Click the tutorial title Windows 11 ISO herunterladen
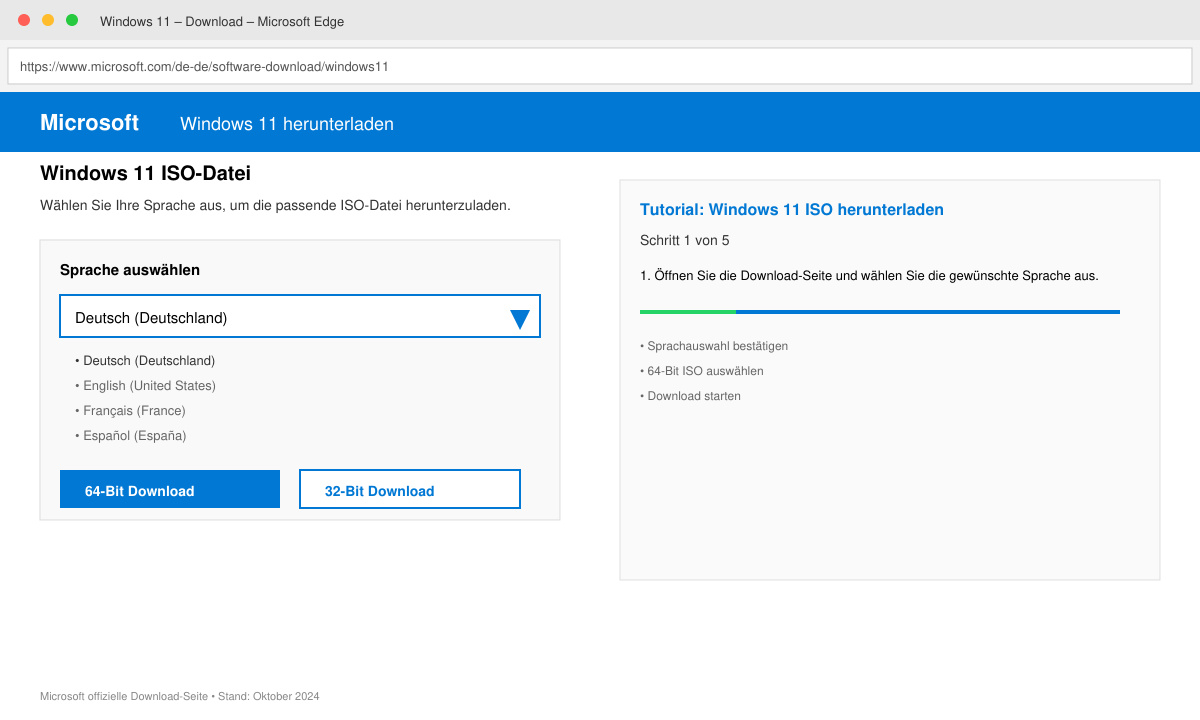Image resolution: width=1200 pixels, height=720 pixels. (792, 210)
